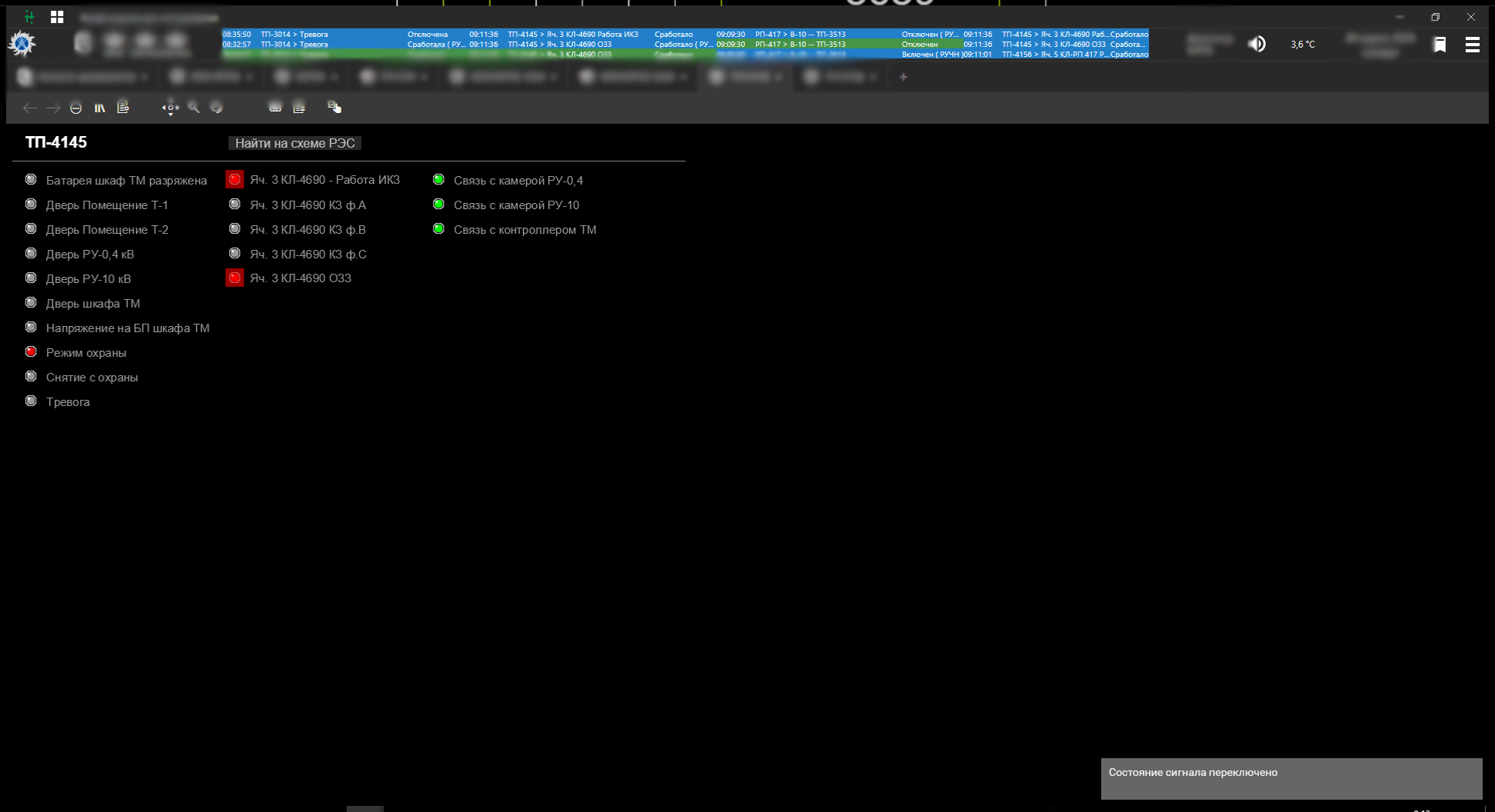
Task: Click the list-edit toolbar icon
Action: (298, 108)
